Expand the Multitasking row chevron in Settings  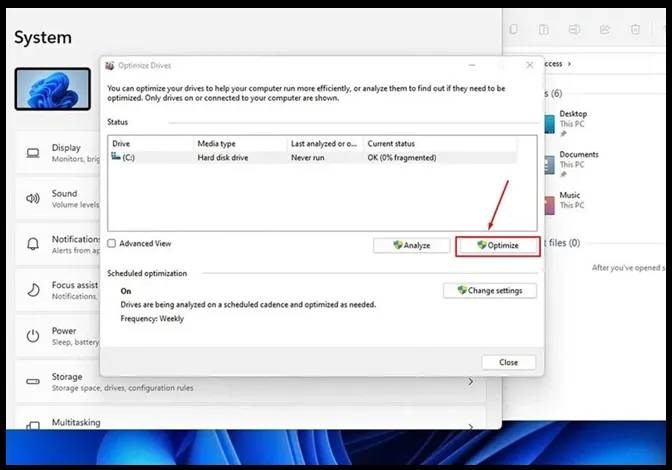pos(471,426)
